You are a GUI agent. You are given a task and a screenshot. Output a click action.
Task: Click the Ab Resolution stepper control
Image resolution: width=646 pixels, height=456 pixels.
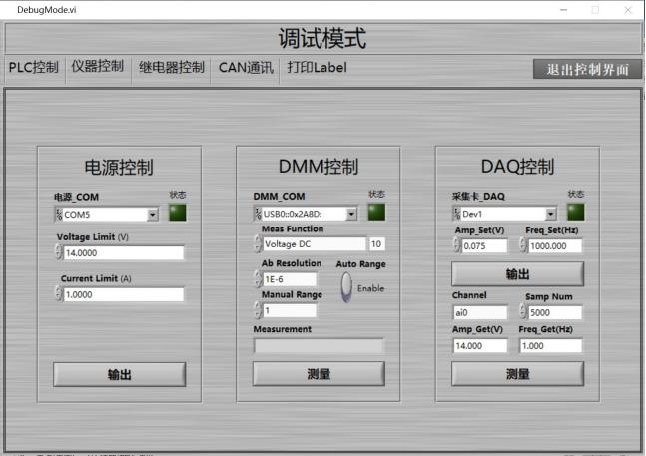point(258,279)
